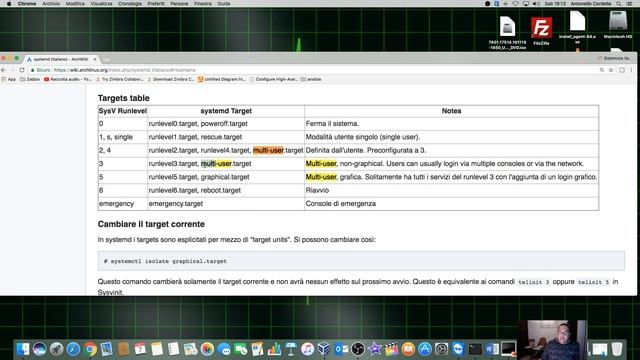
Task: Open the Messages bubble icon in Dock
Action: pos(224,349)
